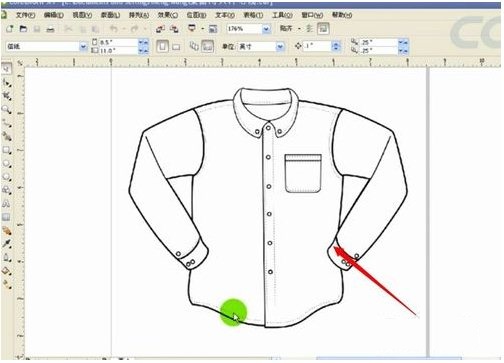Viewport: 504px width, 363px height.
Task: Click the Export icon
Action: click(174, 29)
